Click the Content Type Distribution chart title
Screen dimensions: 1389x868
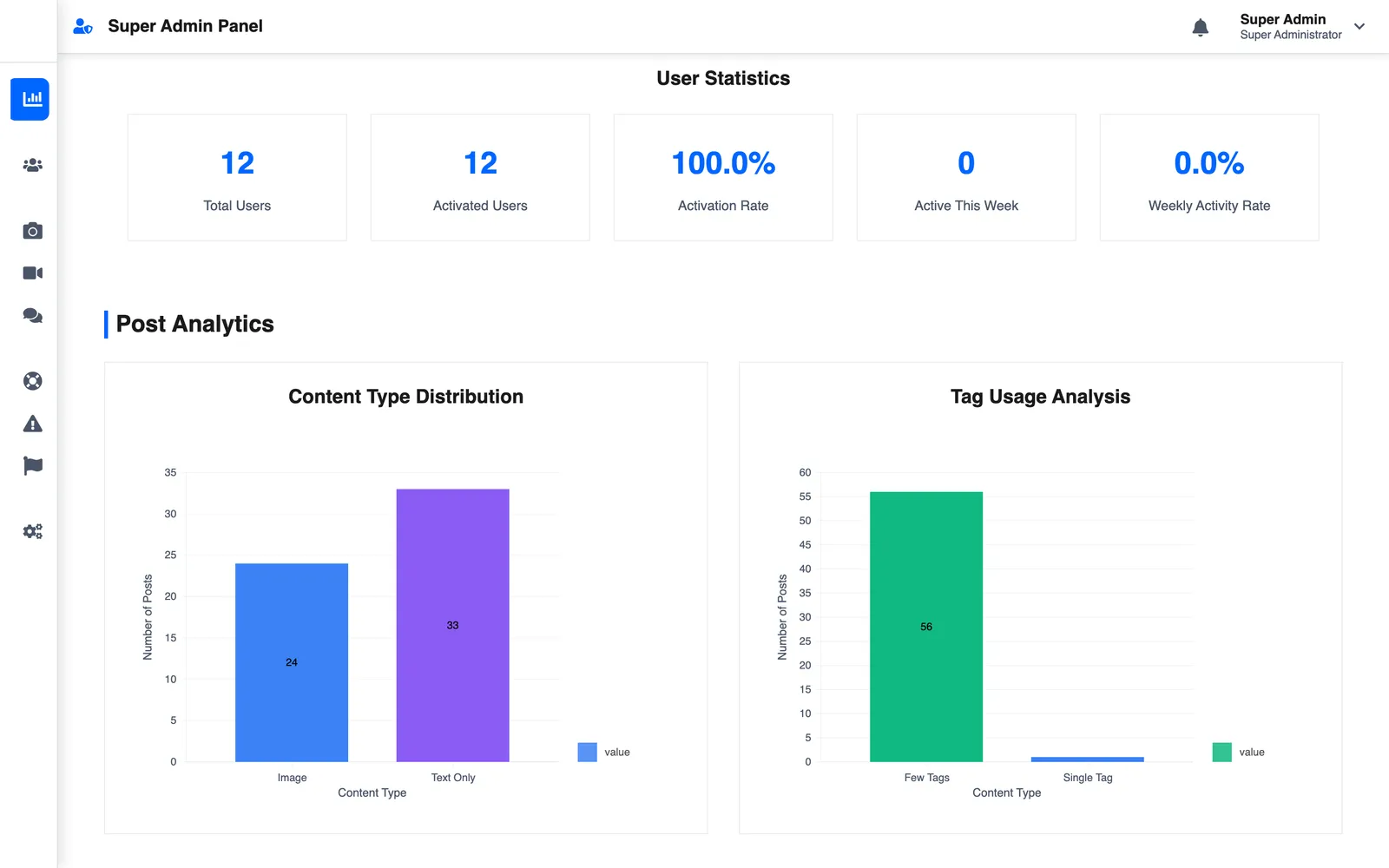(x=405, y=397)
